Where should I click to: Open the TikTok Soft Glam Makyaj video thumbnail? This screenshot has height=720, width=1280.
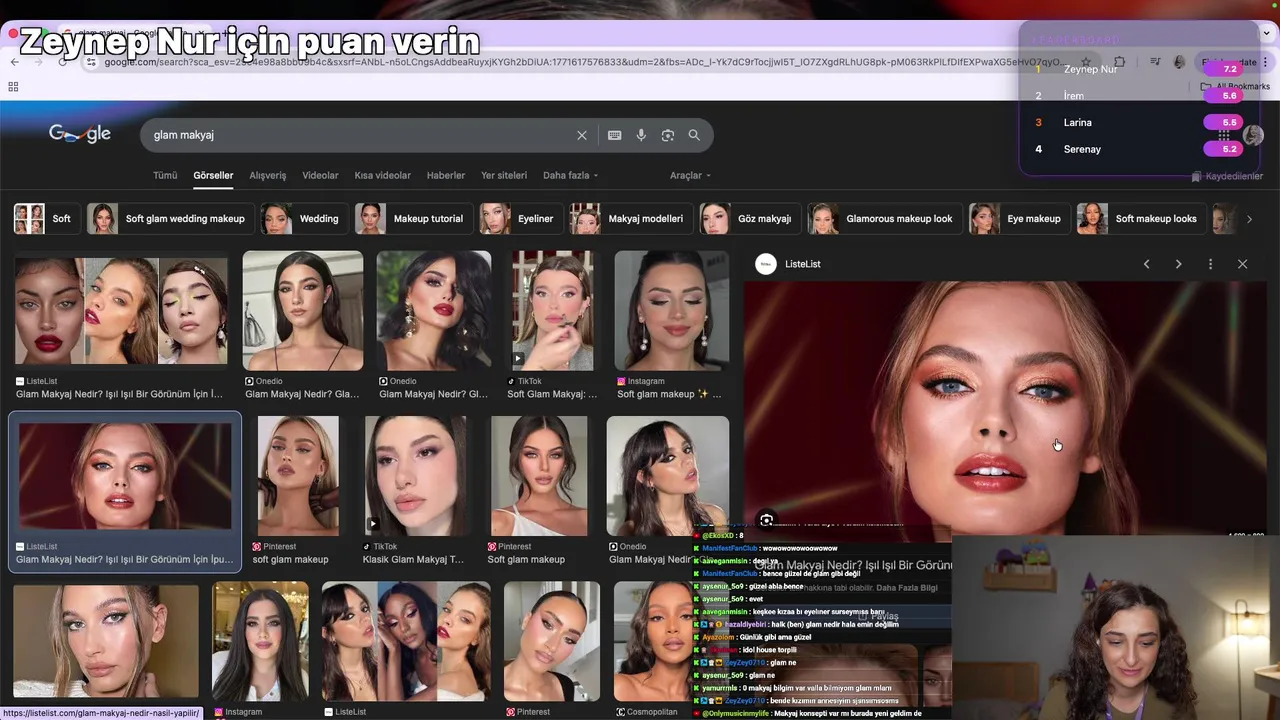553,311
